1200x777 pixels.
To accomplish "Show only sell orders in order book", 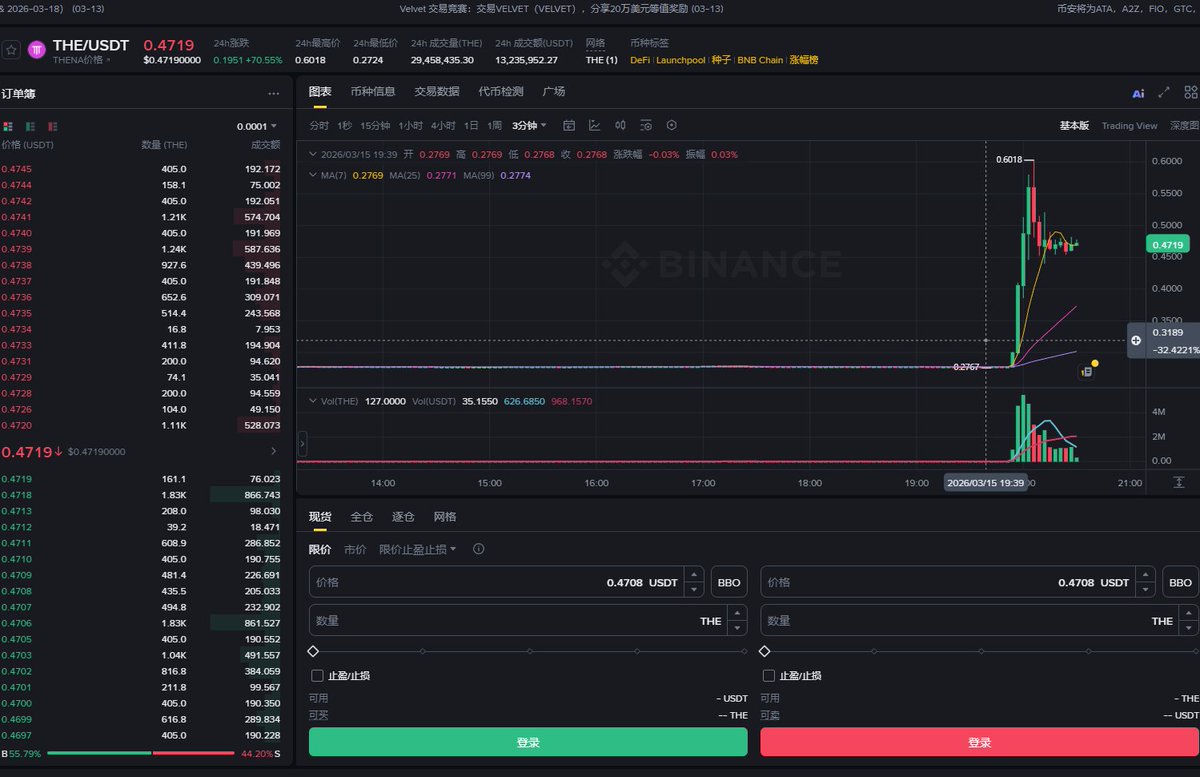I will coord(52,126).
